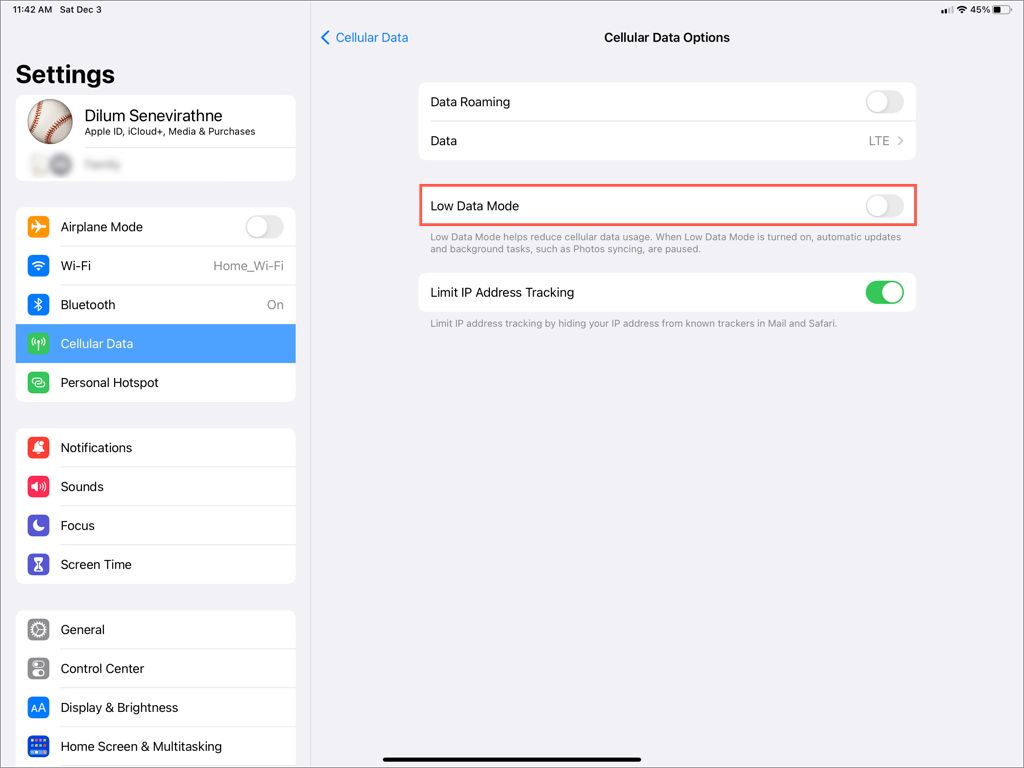Click the home indicator bar at bottom

tap(511, 758)
